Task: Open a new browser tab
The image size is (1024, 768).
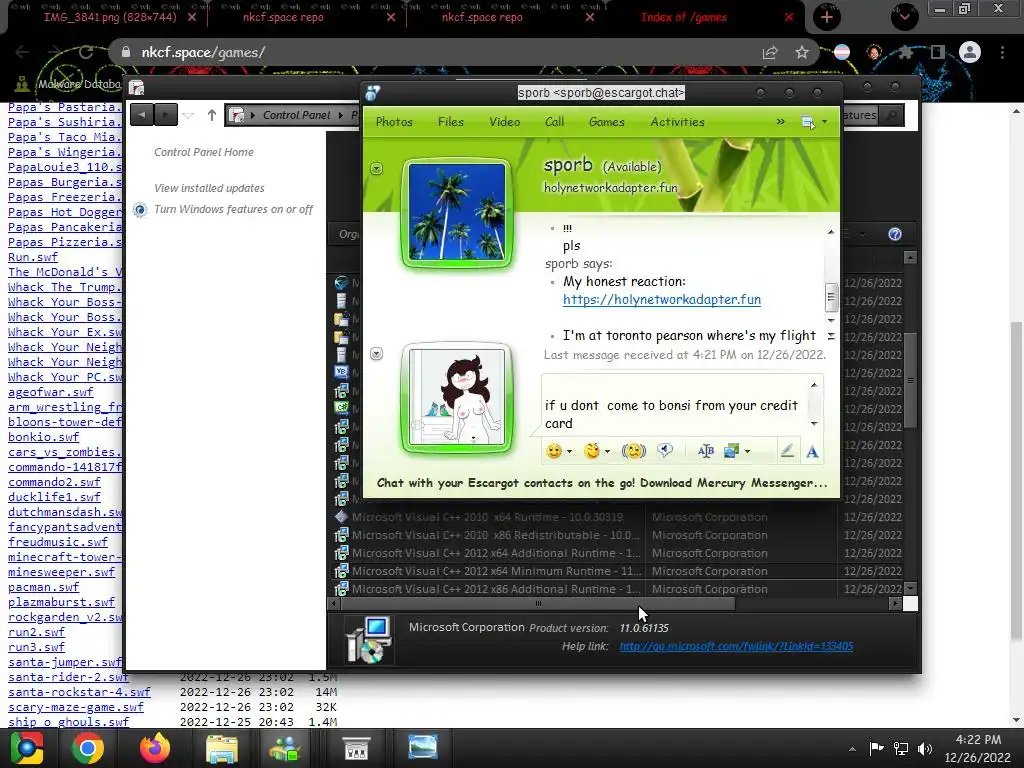Action: 827,17
